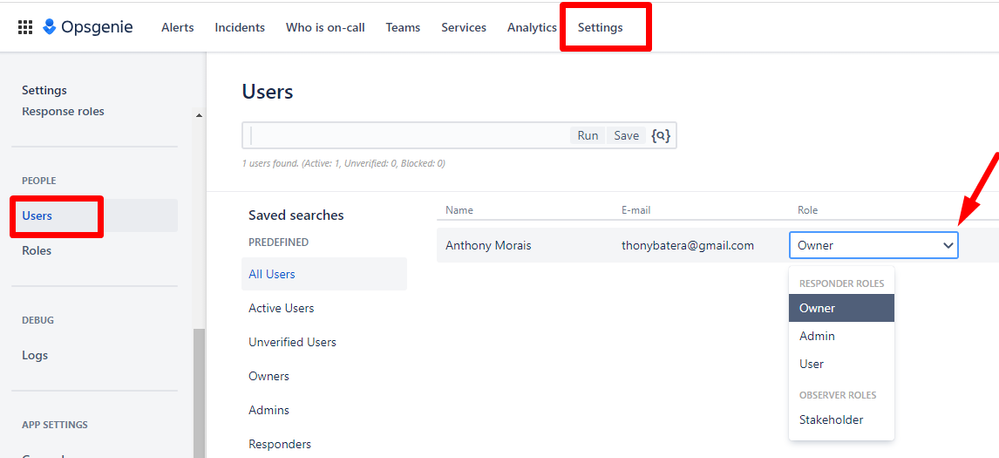Switch to the Teams tab
999x458 pixels.
403,27
